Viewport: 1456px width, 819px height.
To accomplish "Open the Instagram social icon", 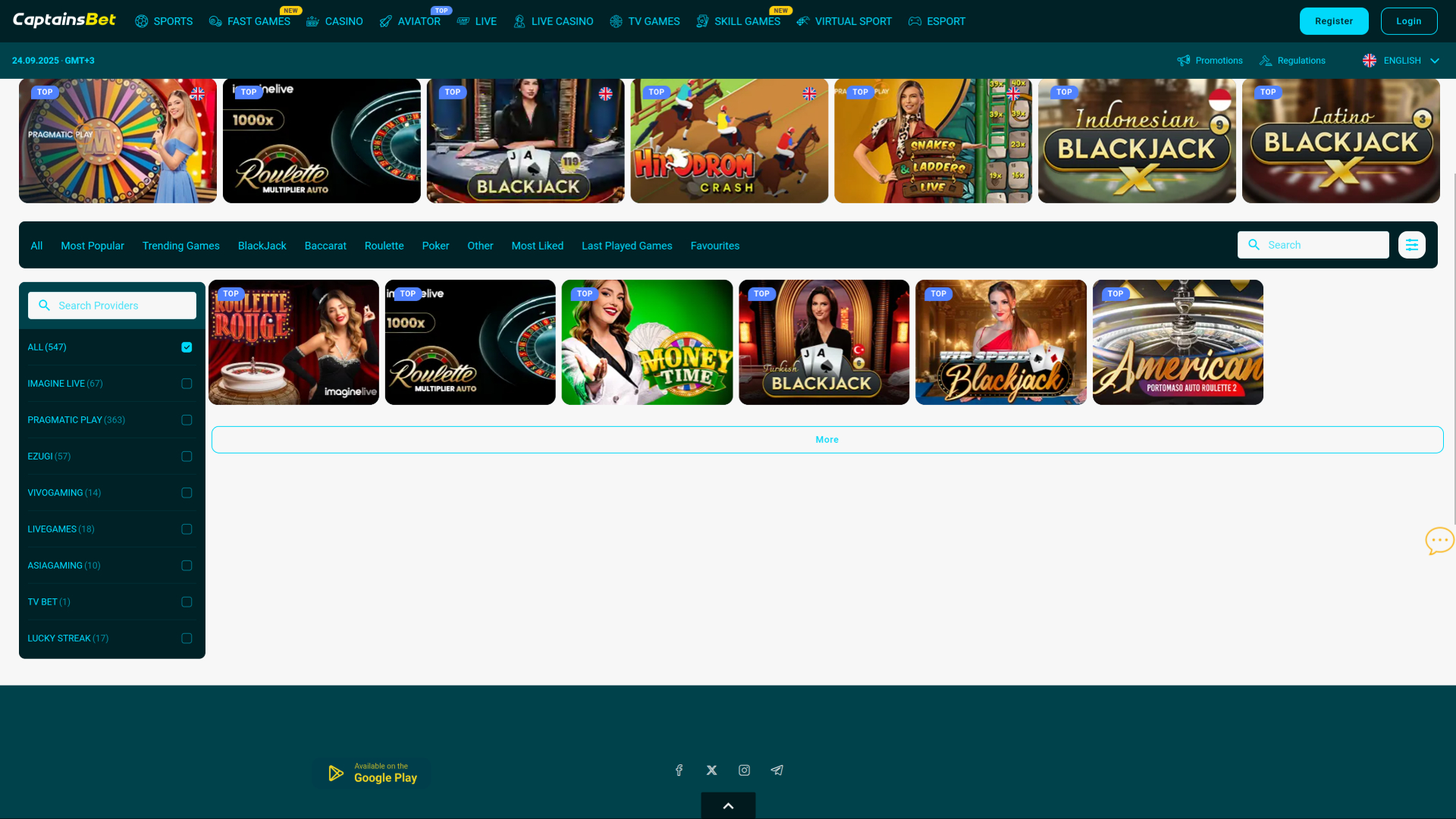I will 744,770.
